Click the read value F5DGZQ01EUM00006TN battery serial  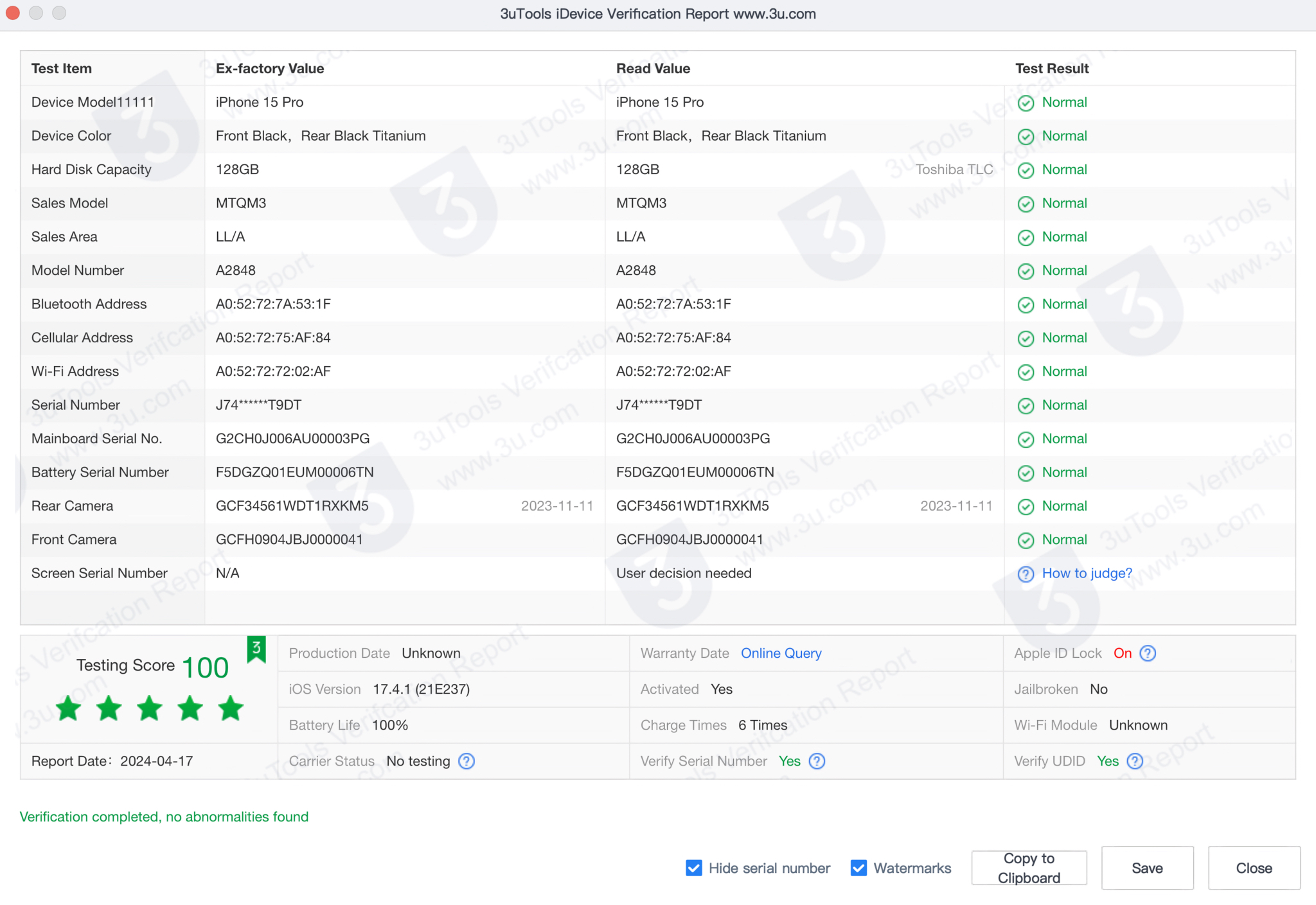pyautogui.click(x=695, y=473)
